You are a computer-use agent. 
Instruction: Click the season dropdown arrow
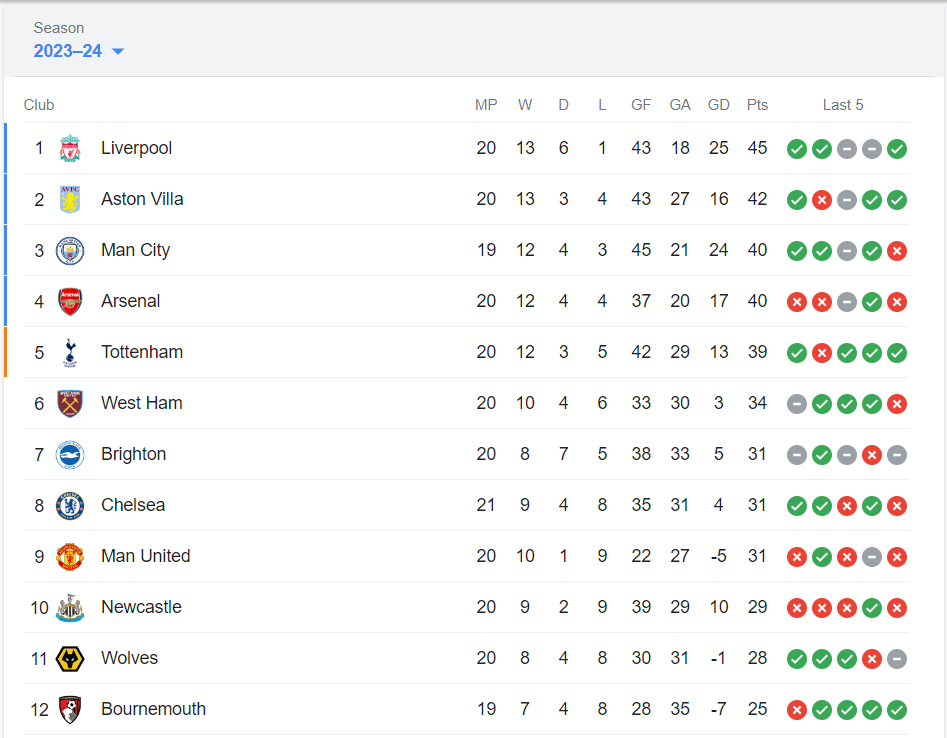118,52
